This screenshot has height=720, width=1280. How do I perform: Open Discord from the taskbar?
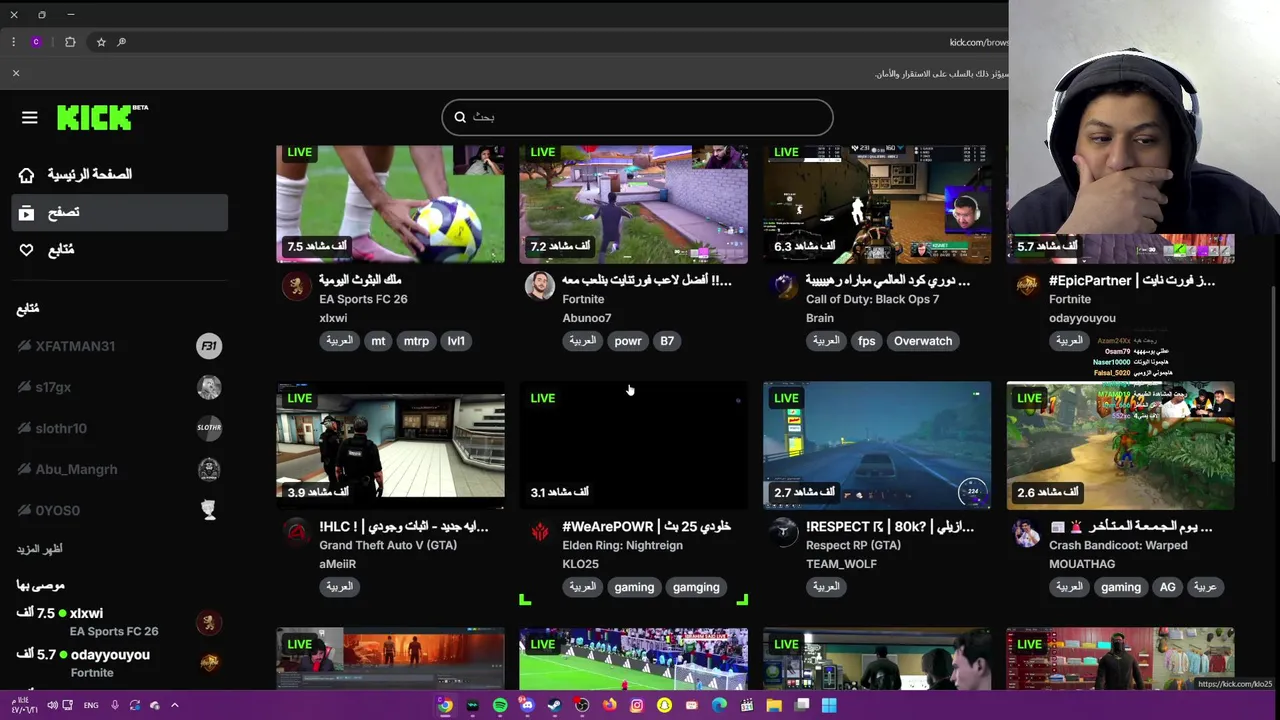527,706
